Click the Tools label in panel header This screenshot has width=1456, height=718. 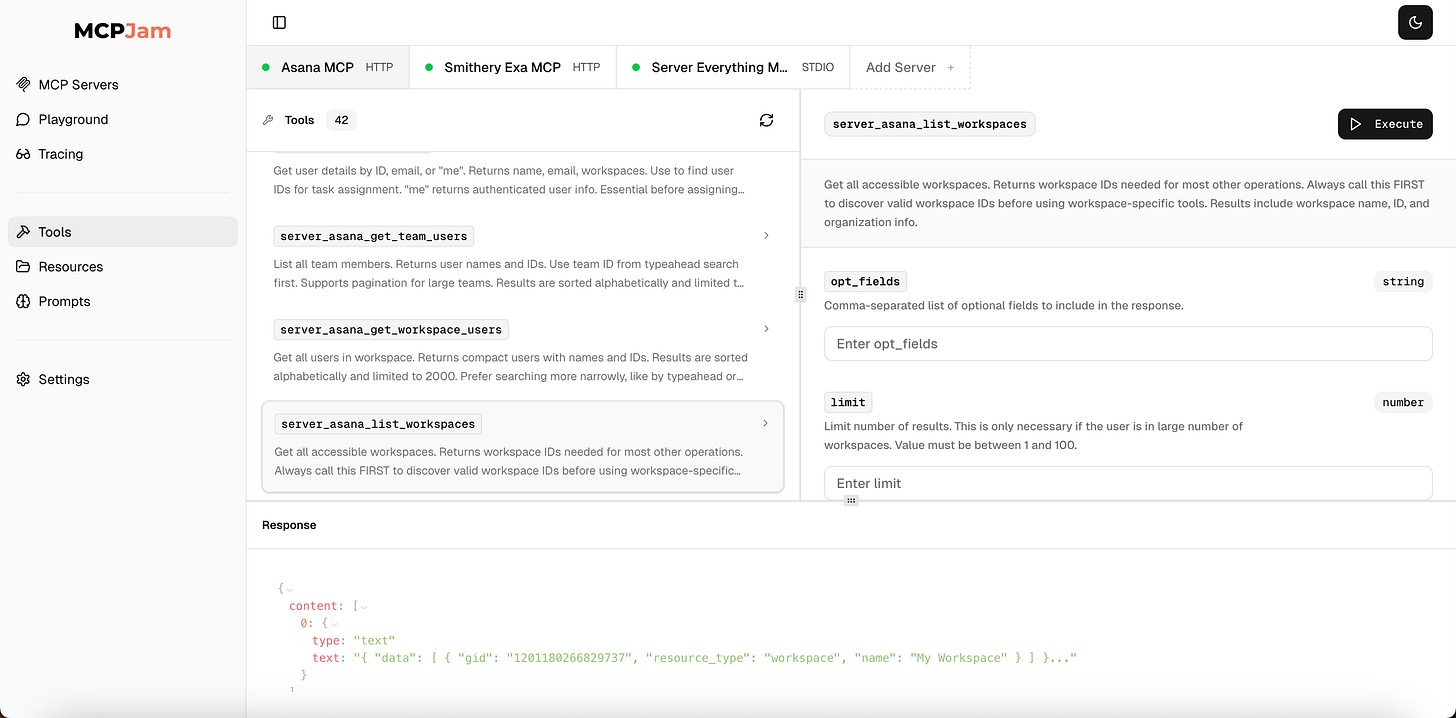[299, 120]
